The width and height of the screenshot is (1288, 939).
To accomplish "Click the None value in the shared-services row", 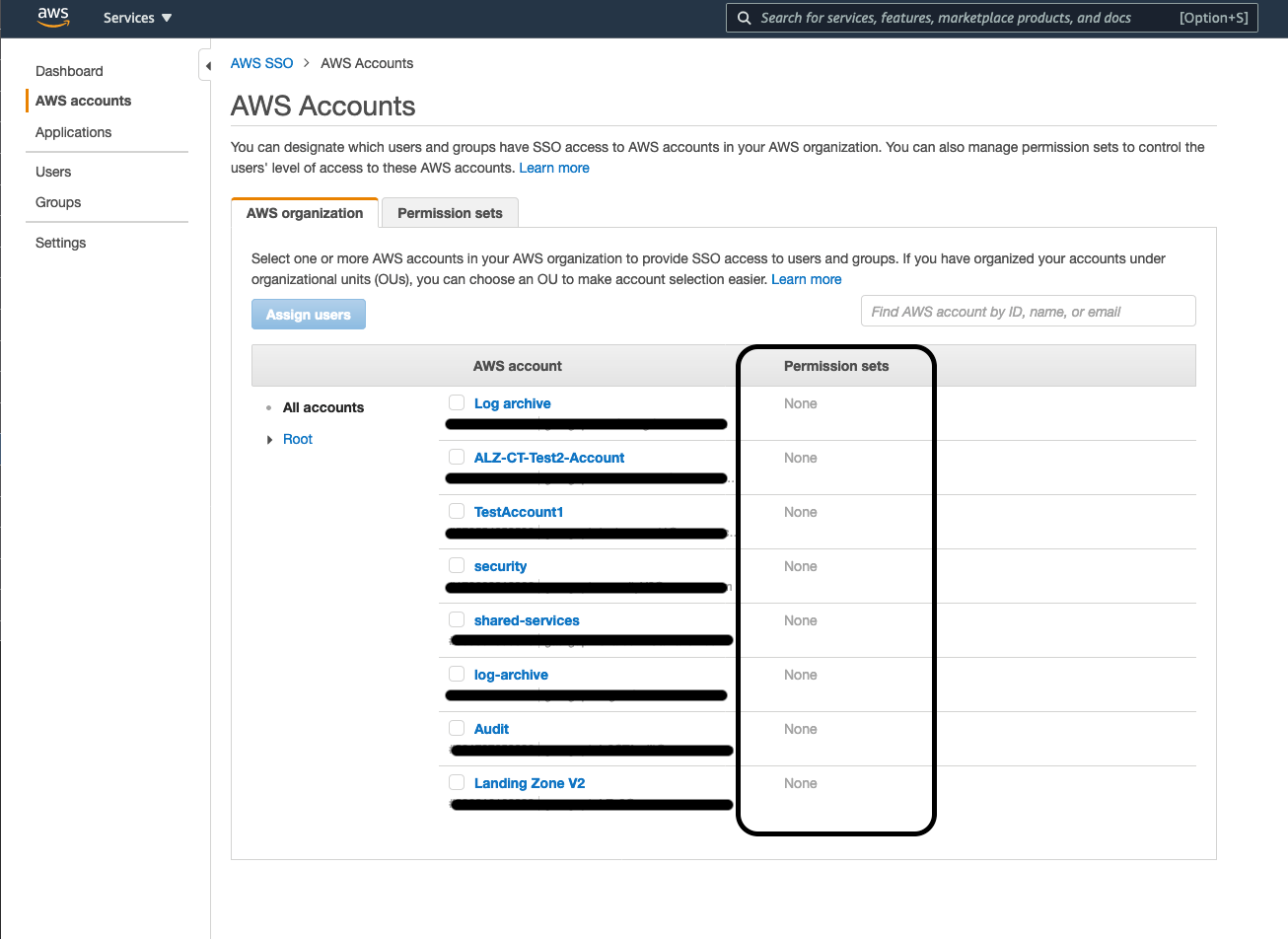I will [801, 620].
